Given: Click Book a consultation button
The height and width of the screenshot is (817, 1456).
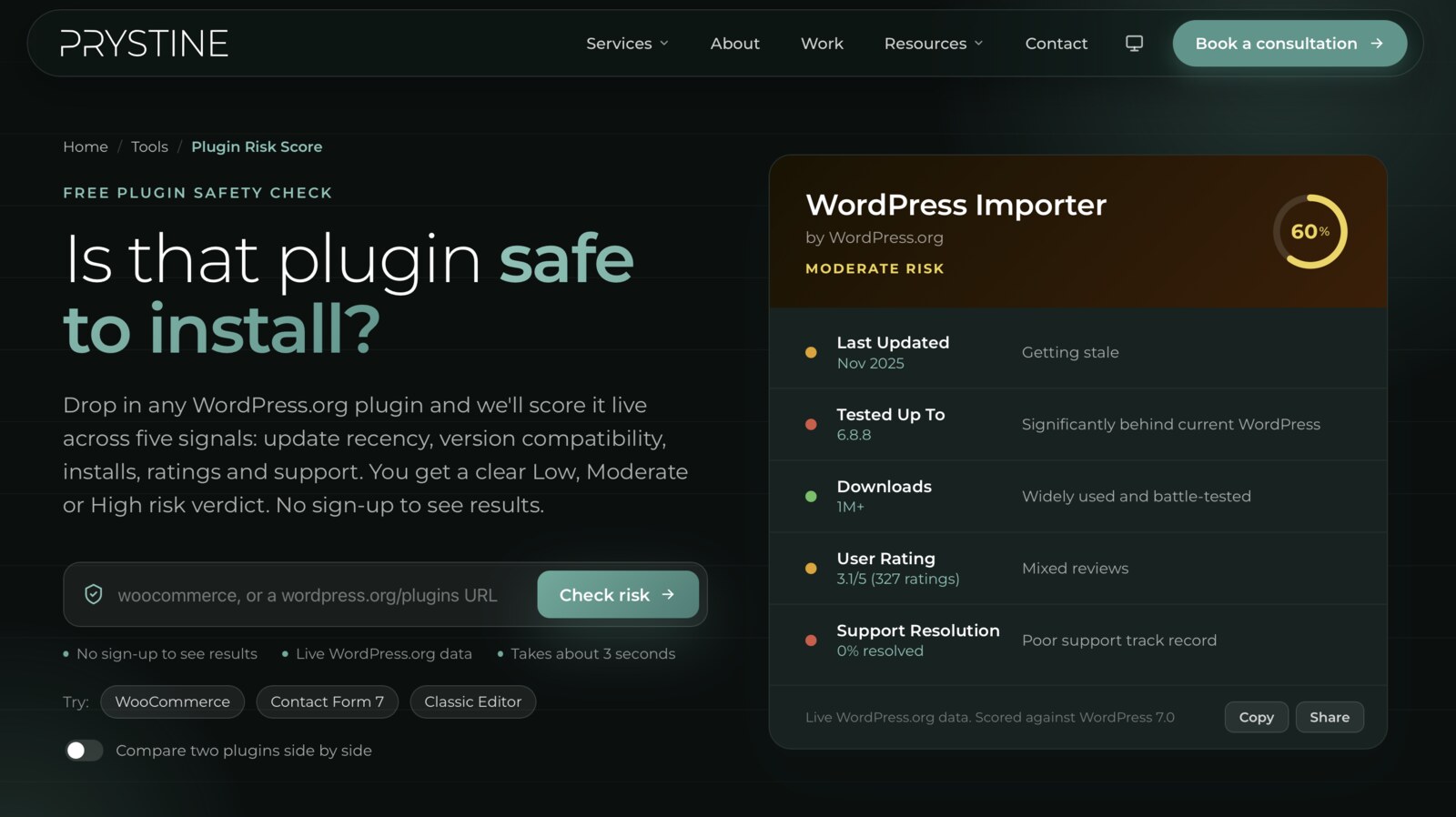Looking at the screenshot, I should tap(1289, 43).
